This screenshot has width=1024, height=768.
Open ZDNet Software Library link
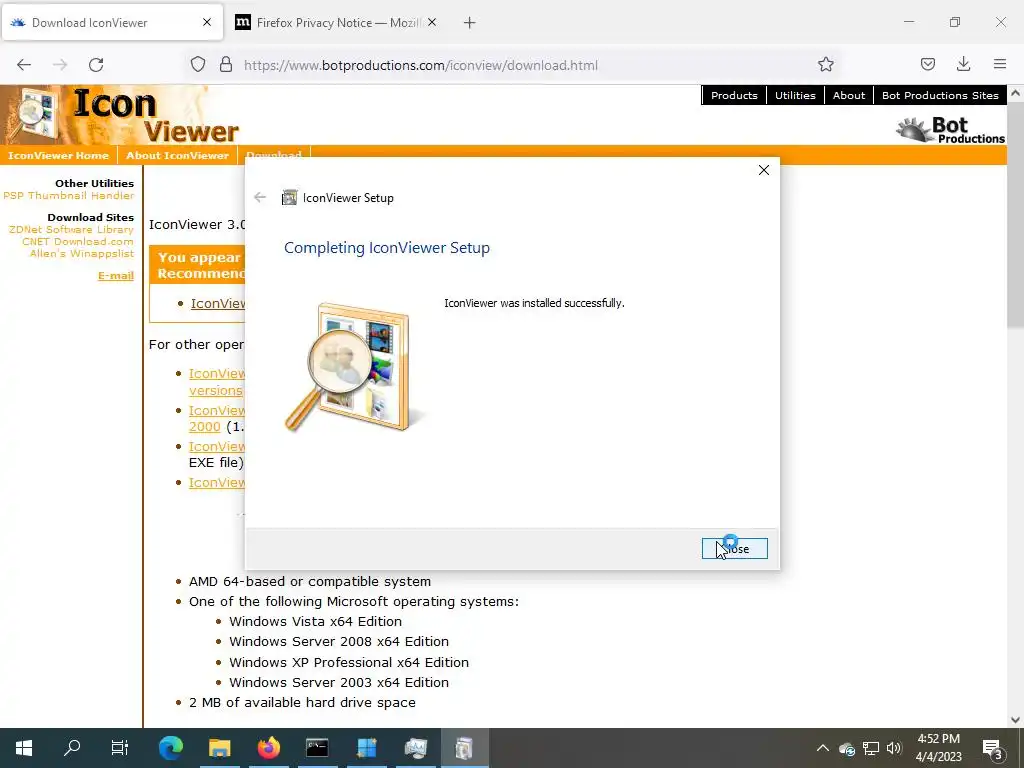coord(71,229)
